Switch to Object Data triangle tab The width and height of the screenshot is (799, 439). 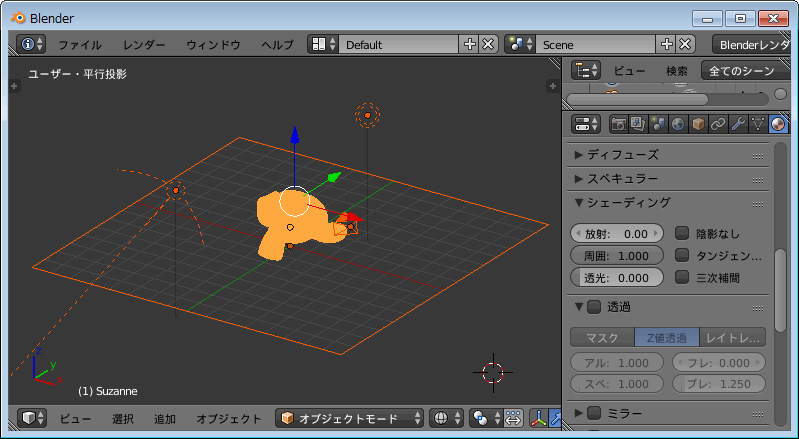coord(758,124)
